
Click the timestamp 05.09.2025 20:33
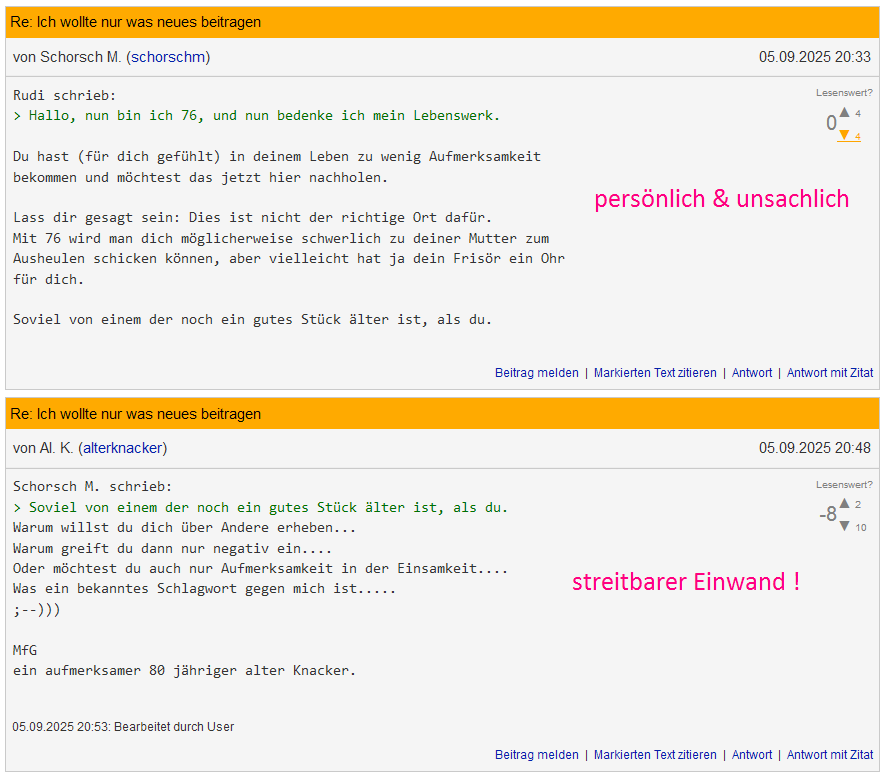pyautogui.click(x=814, y=57)
